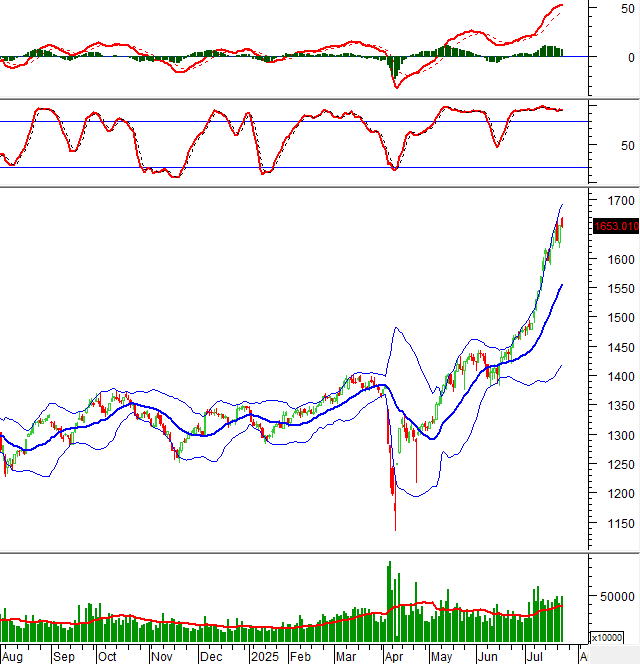
Task: Click the Mar month label on time axis
Action: click(x=346, y=657)
